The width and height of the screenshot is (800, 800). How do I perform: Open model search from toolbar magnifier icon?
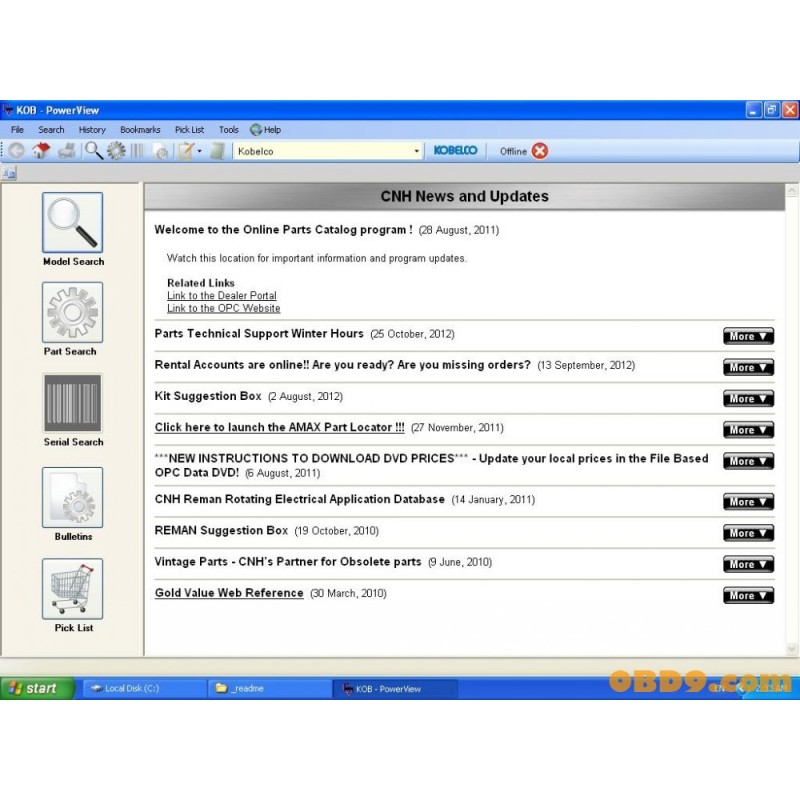coord(93,151)
